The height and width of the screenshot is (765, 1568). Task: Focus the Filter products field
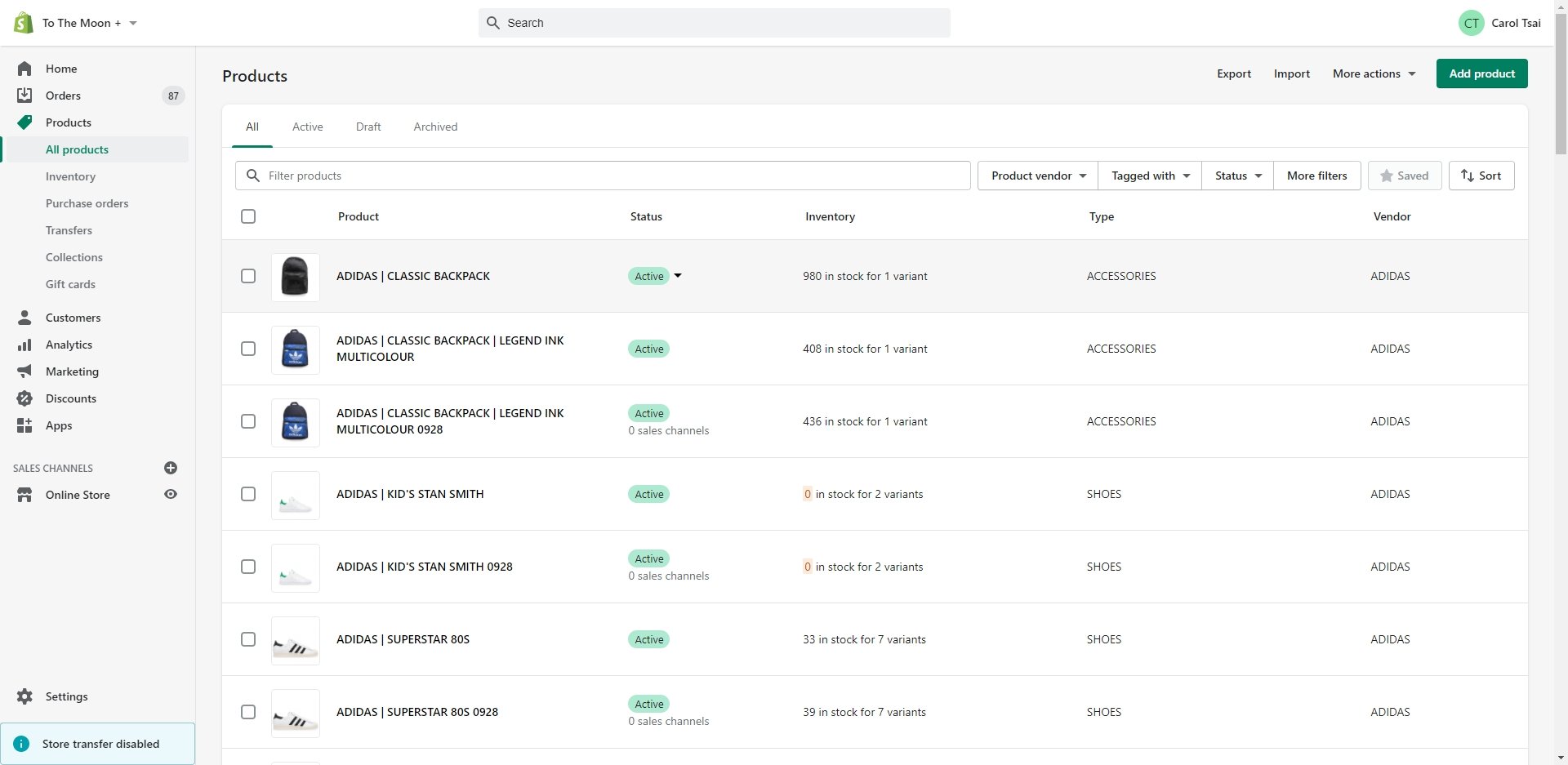pos(603,176)
